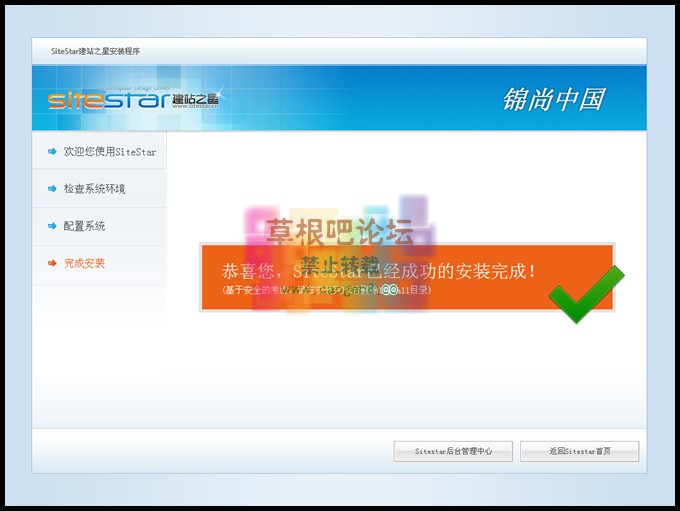Click the 恭喜您 installation success message
Screen dimensions: 680x511
pos(378,271)
